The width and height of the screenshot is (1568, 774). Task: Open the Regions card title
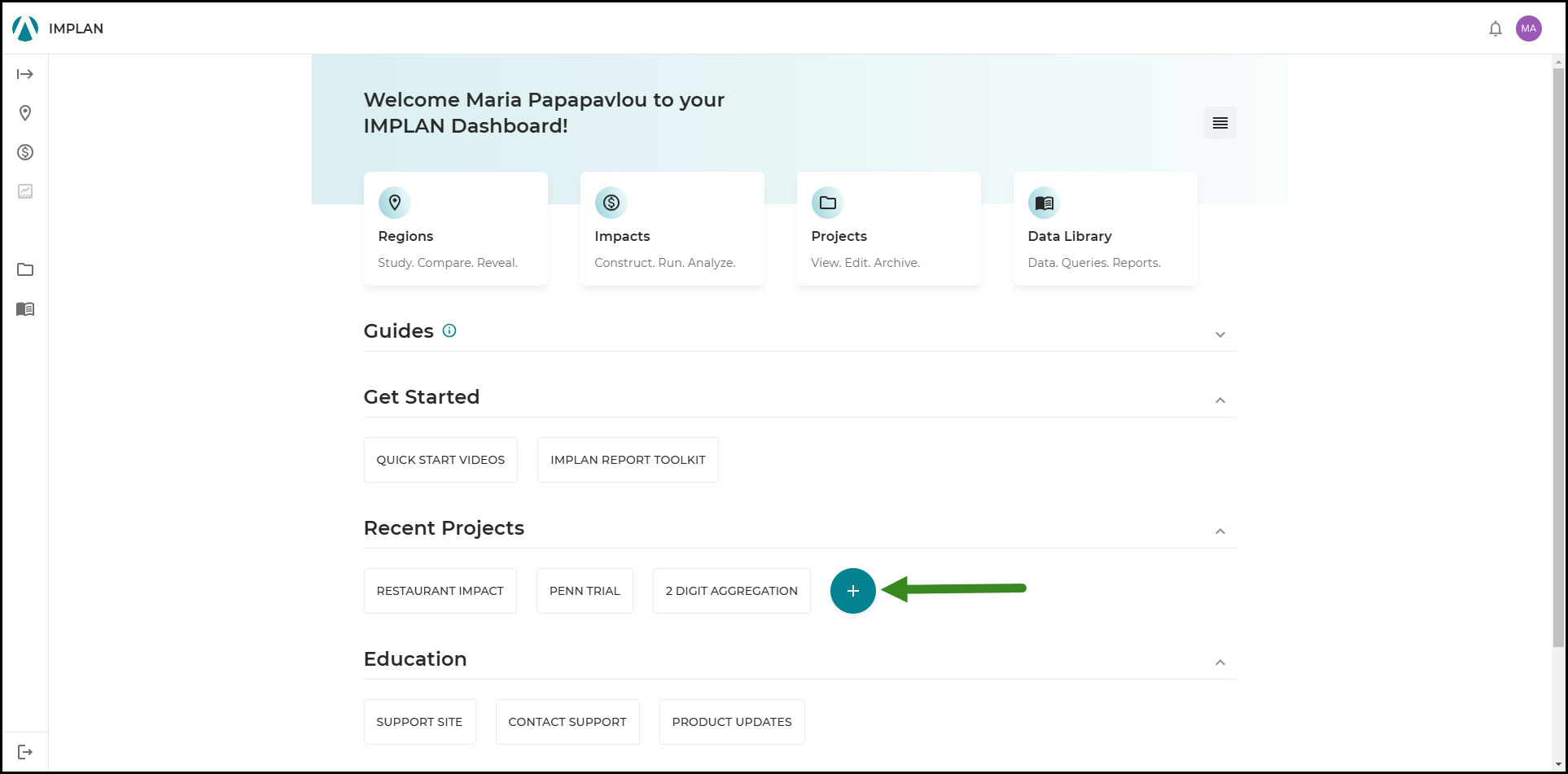(x=405, y=236)
